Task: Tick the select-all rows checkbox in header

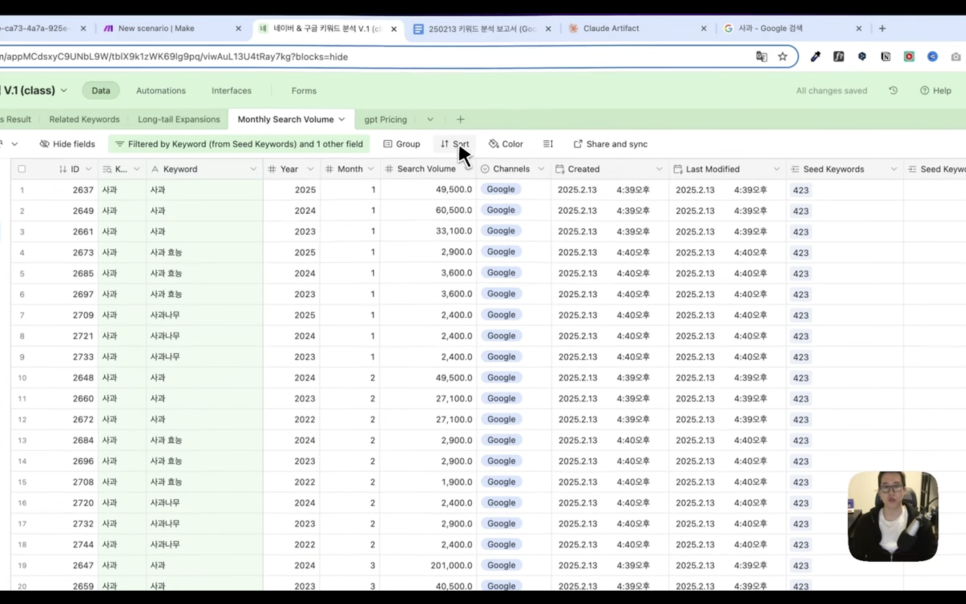Action: pyautogui.click(x=21, y=169)
